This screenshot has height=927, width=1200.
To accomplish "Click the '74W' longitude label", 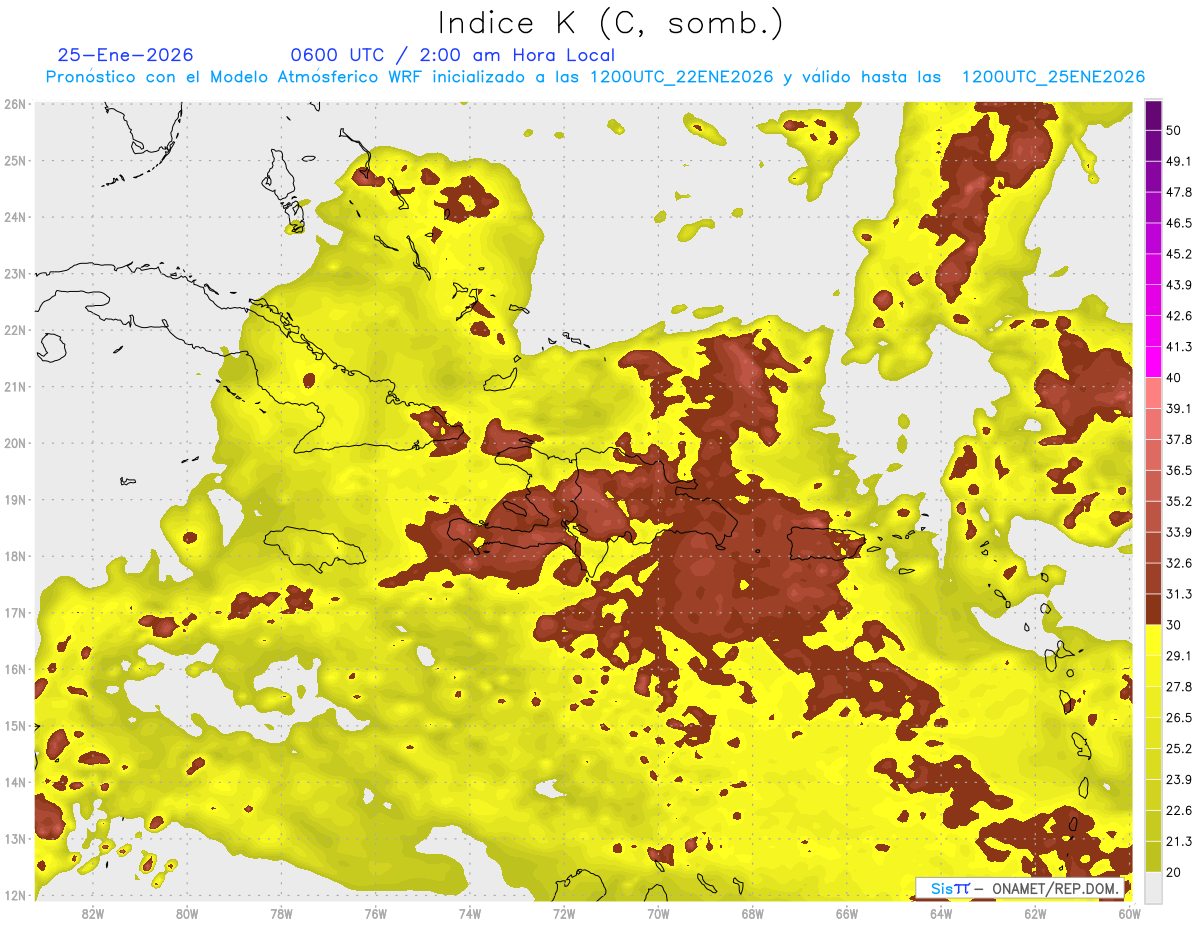I will click(470, 913).
